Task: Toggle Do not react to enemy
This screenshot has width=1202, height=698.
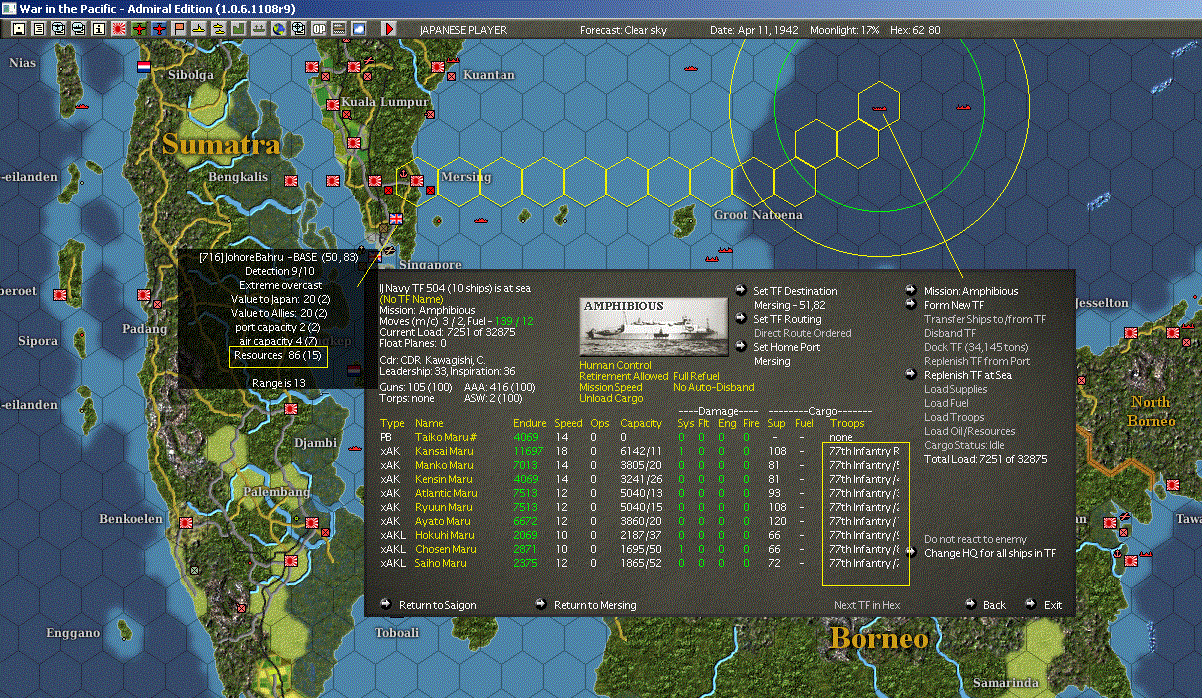Action: (x=975, y=540)
